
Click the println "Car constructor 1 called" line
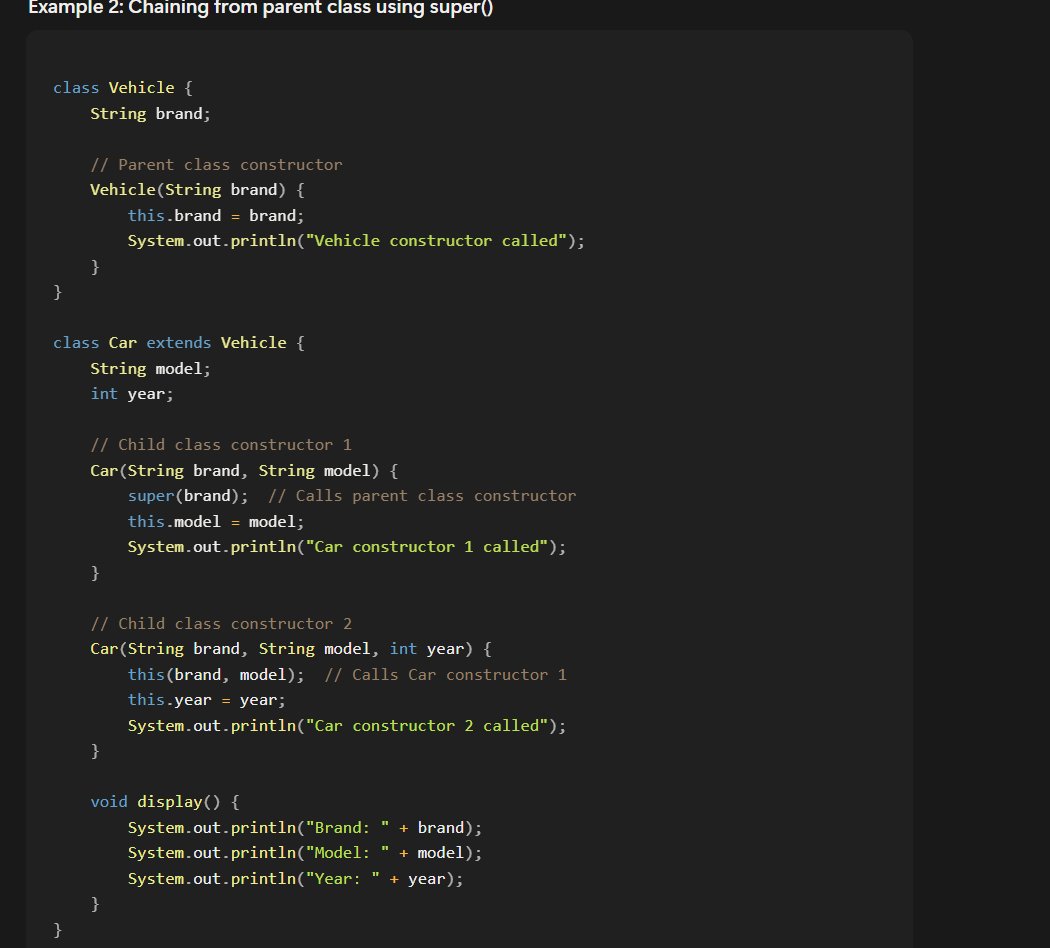pyautogui.click(x=347, y=547)
